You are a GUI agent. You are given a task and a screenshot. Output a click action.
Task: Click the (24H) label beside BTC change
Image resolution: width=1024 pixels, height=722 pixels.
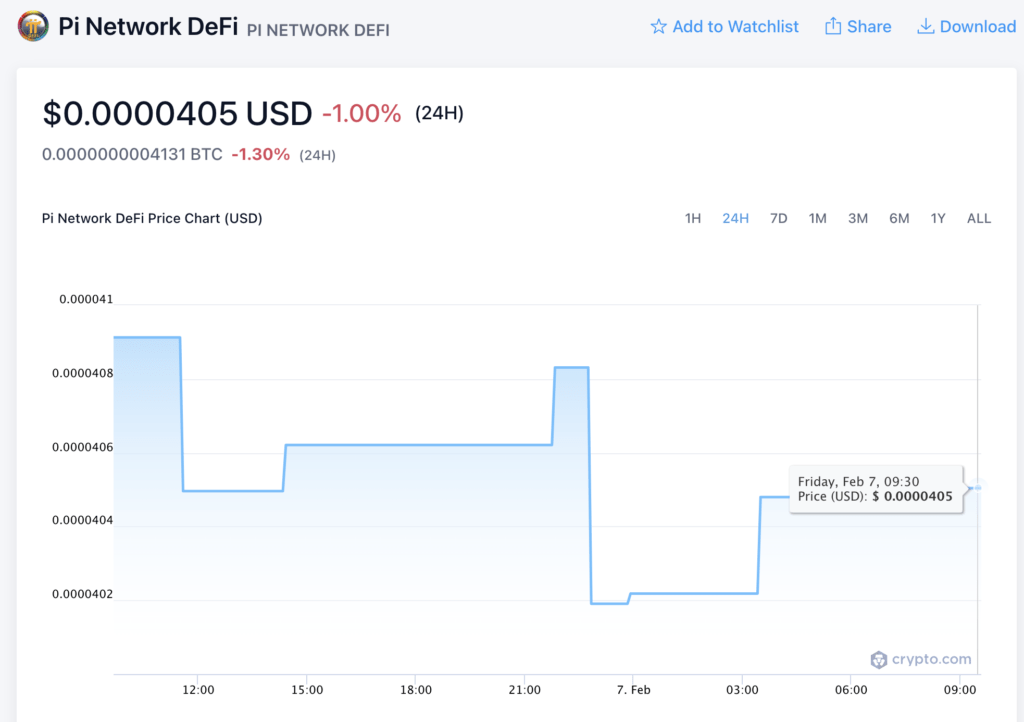(317, 155)
